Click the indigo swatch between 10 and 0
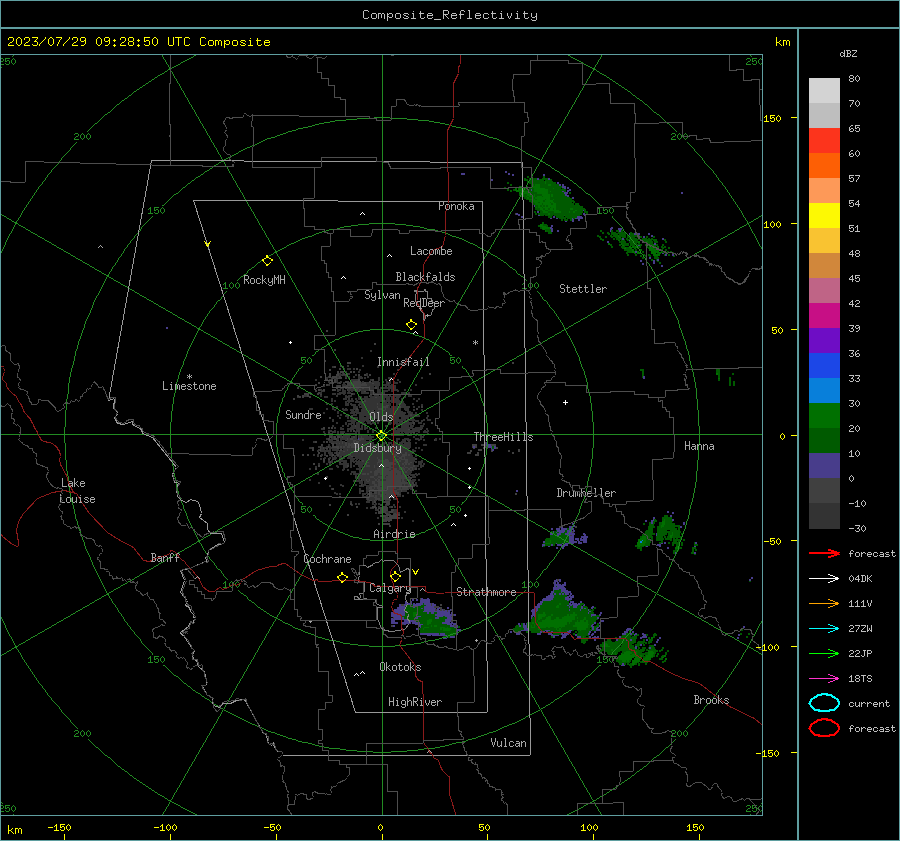 coord(824,466)
